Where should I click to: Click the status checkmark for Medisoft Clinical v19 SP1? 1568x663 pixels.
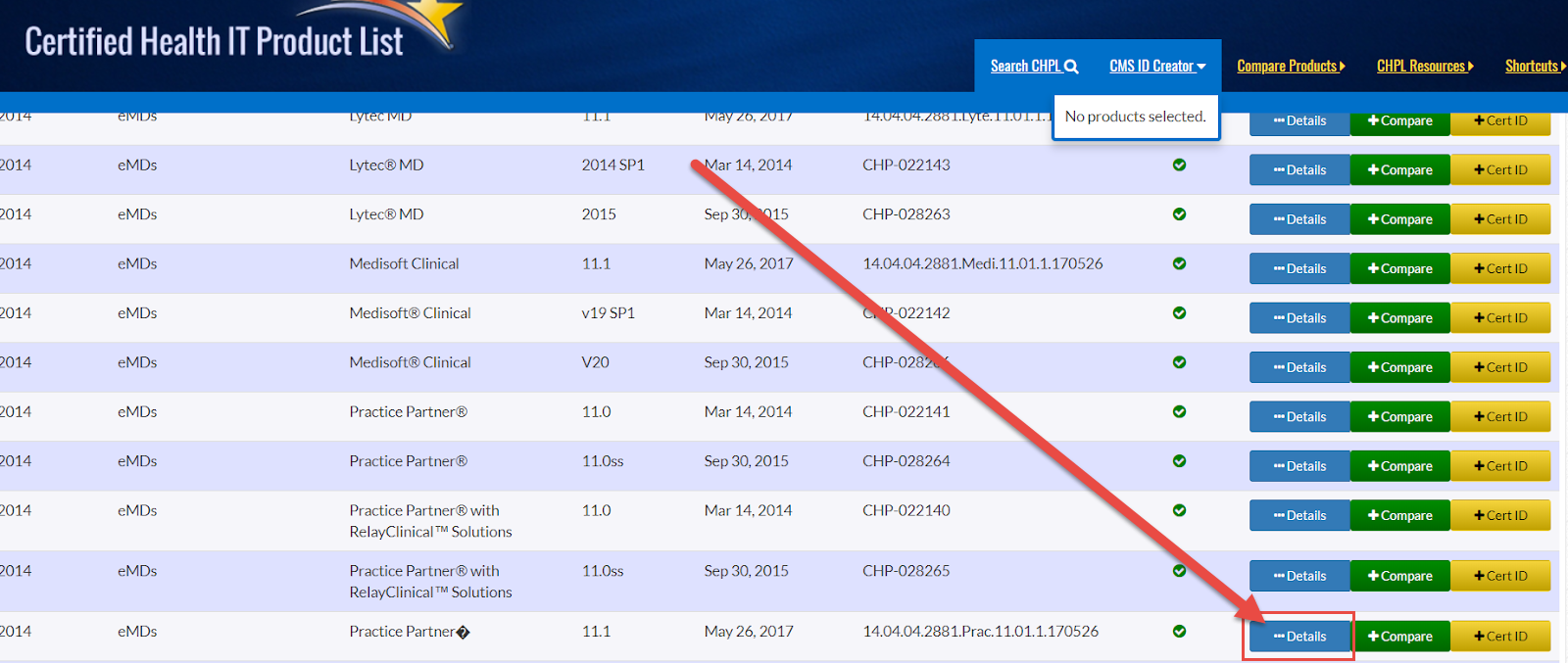(x=1179, y=312)
